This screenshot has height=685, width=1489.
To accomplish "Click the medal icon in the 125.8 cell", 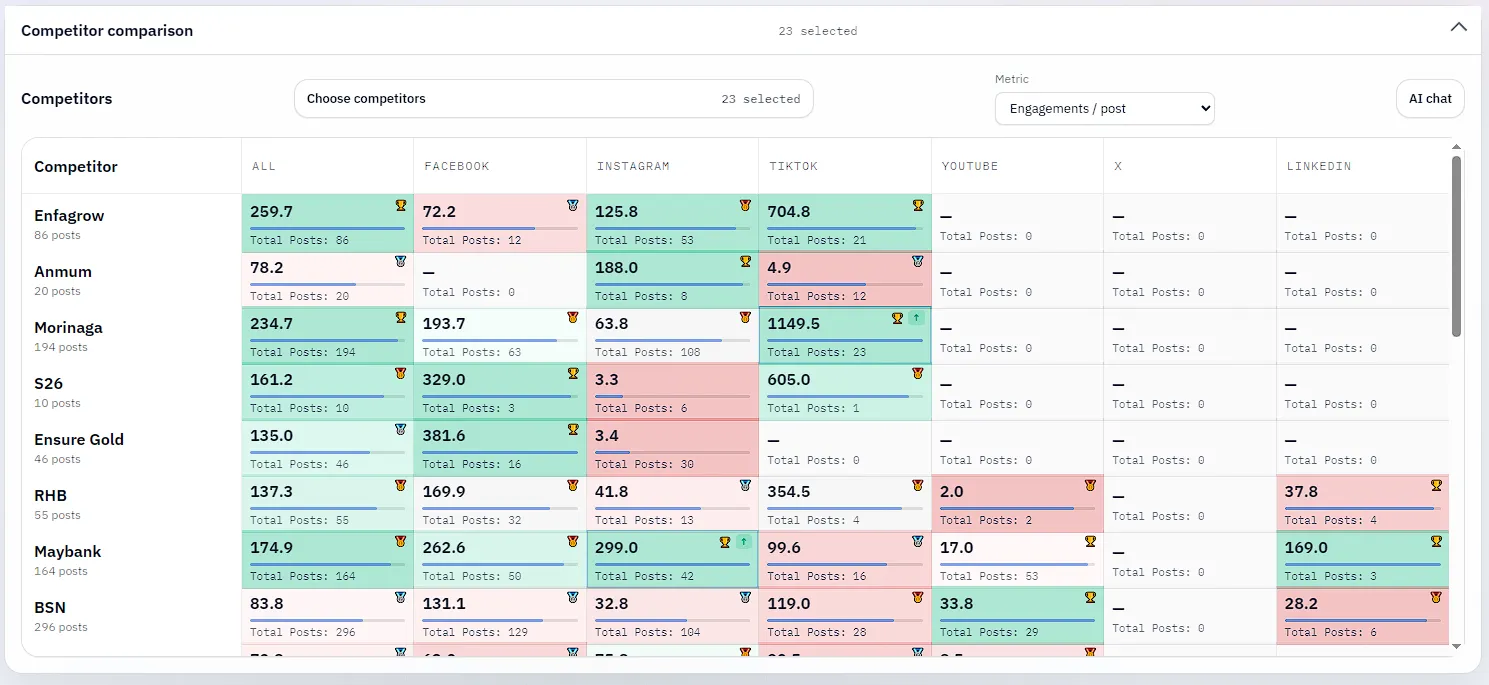I will click(745, 205).
